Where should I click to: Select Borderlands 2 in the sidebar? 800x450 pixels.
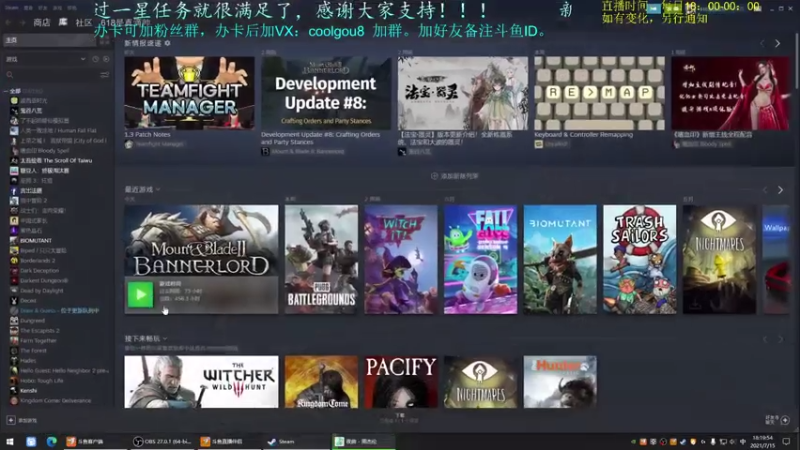point(38,260)
